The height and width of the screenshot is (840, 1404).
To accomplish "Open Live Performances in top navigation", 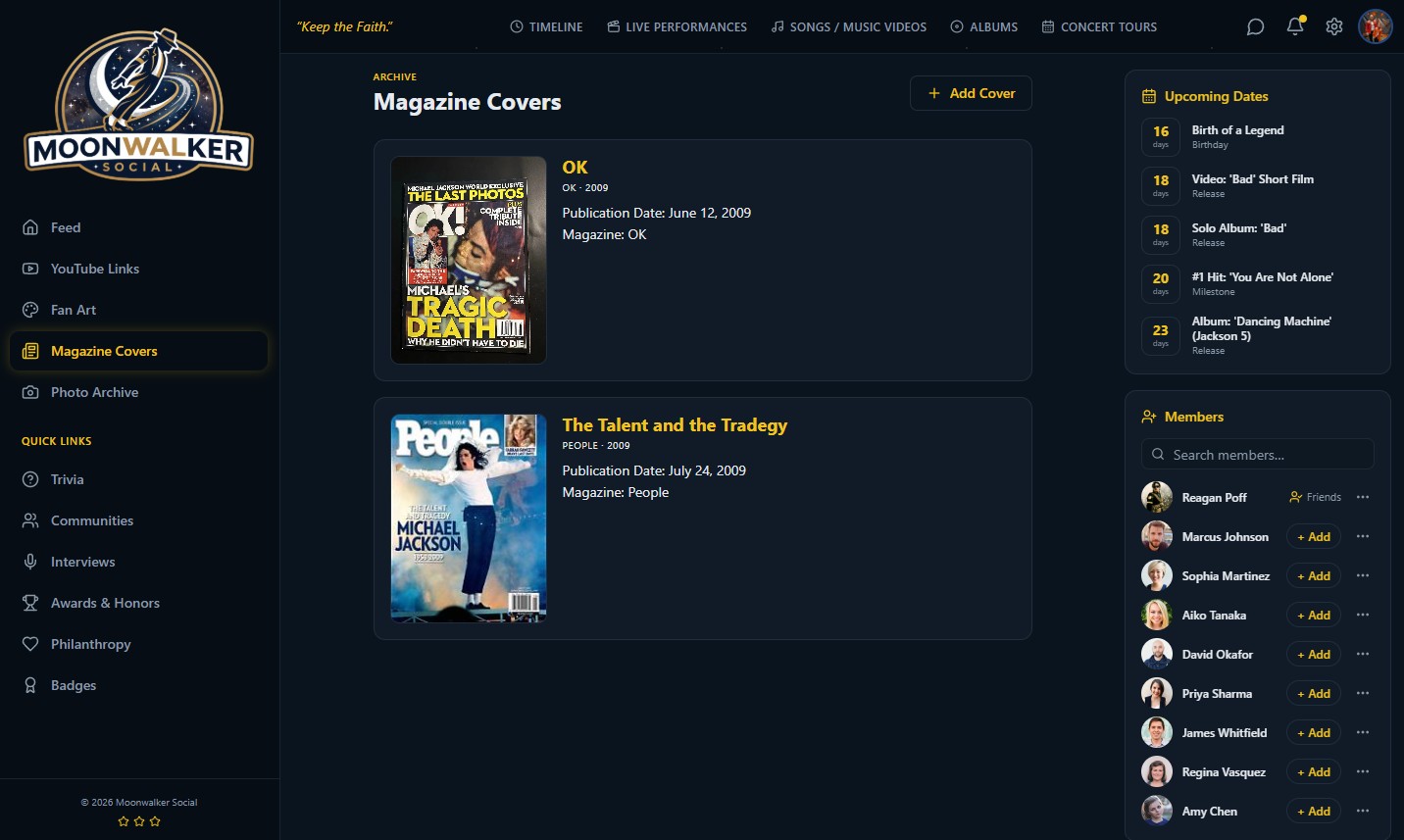I will point(677,26).
